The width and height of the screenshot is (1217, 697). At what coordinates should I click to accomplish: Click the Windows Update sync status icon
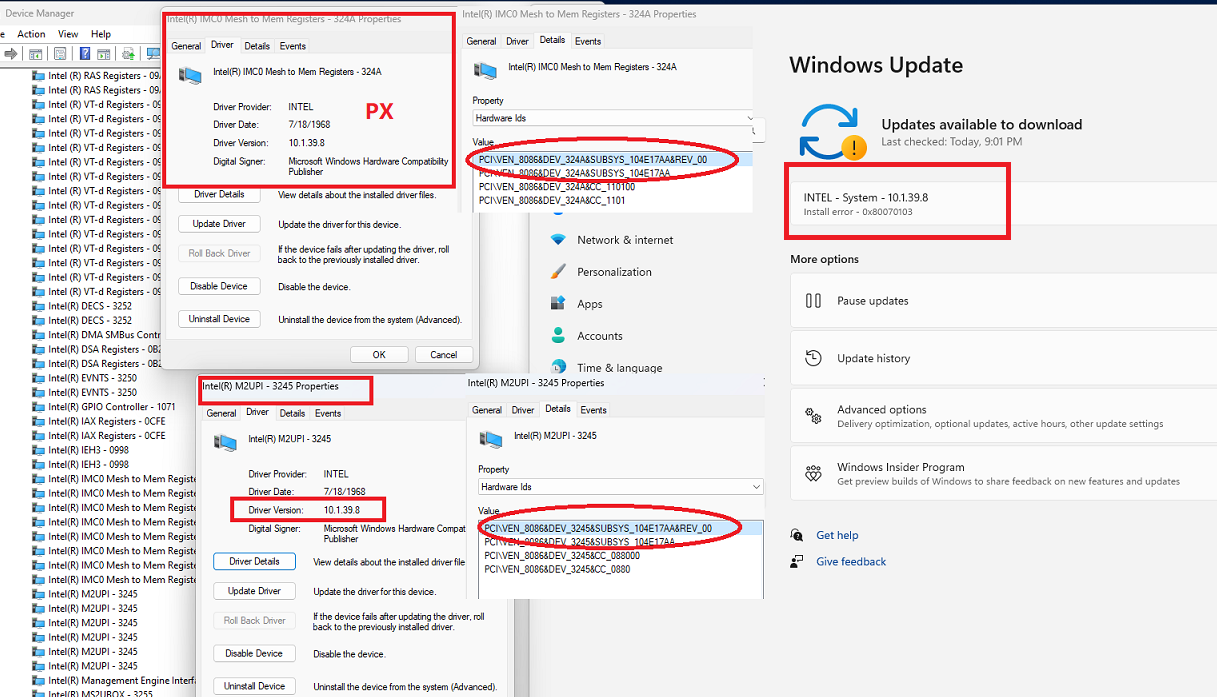(x=832, y=132)
